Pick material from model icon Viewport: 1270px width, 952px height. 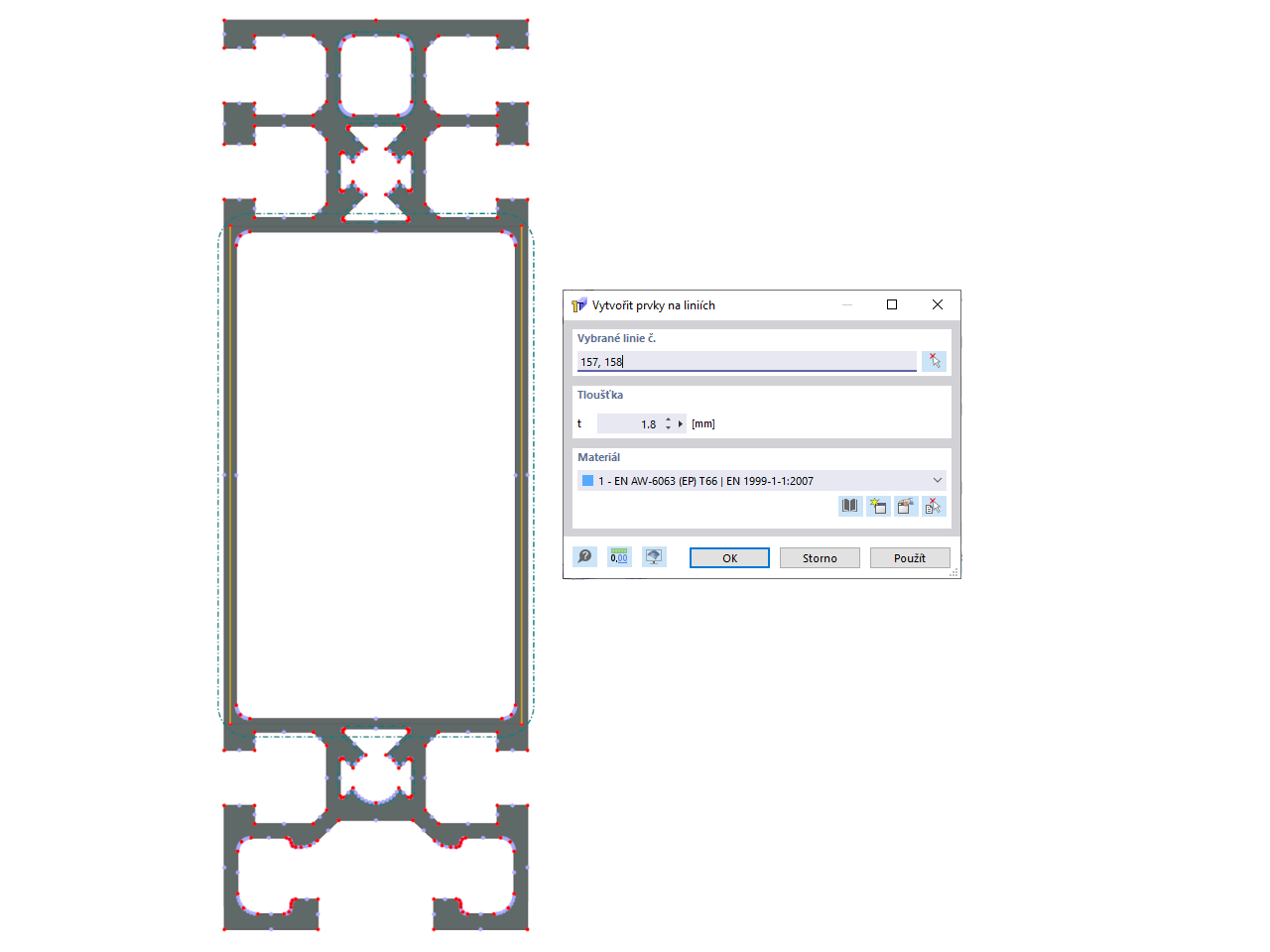click(x=934, y=507)
